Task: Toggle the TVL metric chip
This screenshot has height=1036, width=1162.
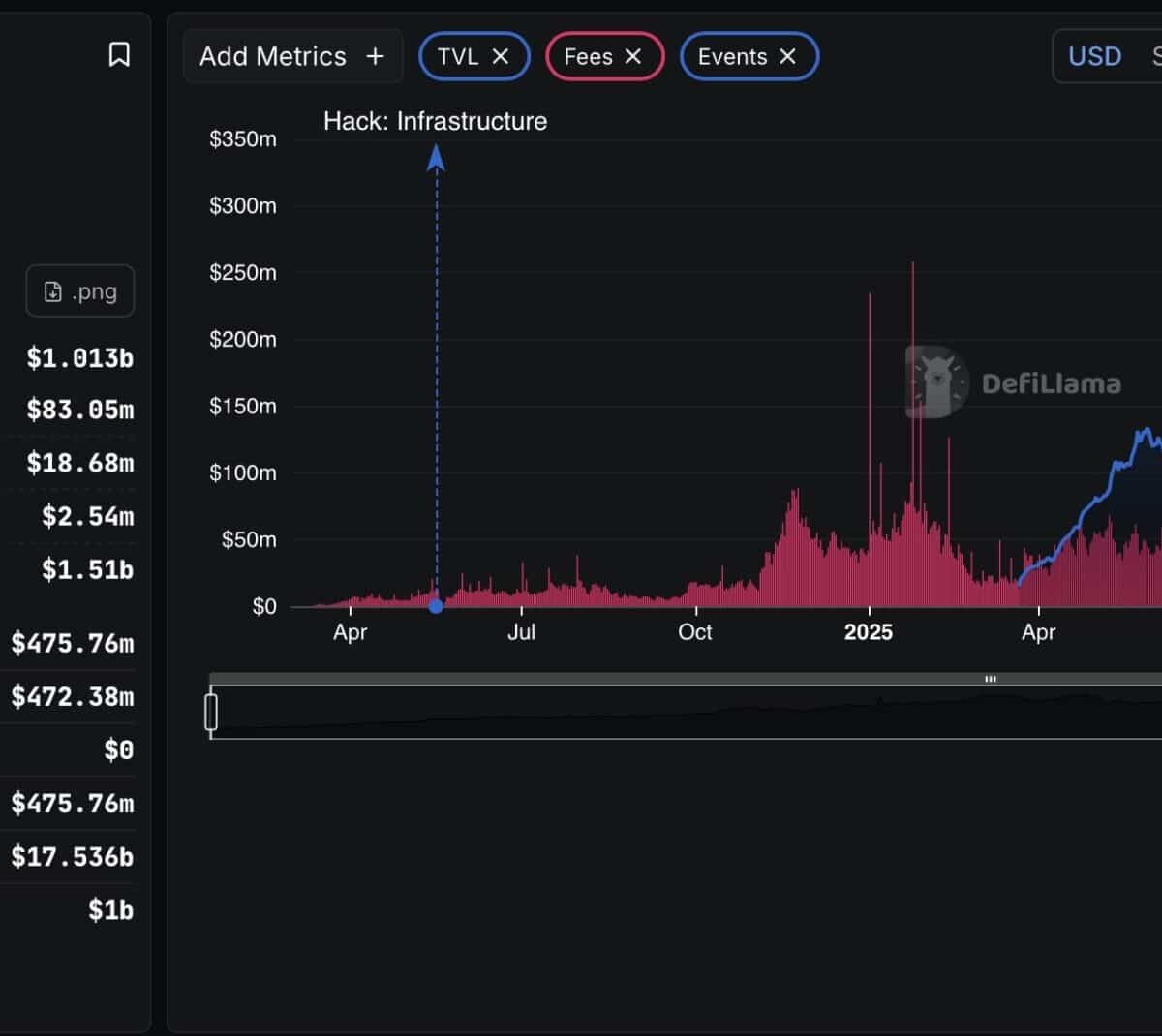Action: pyautogui.click(x=457, y=56)
